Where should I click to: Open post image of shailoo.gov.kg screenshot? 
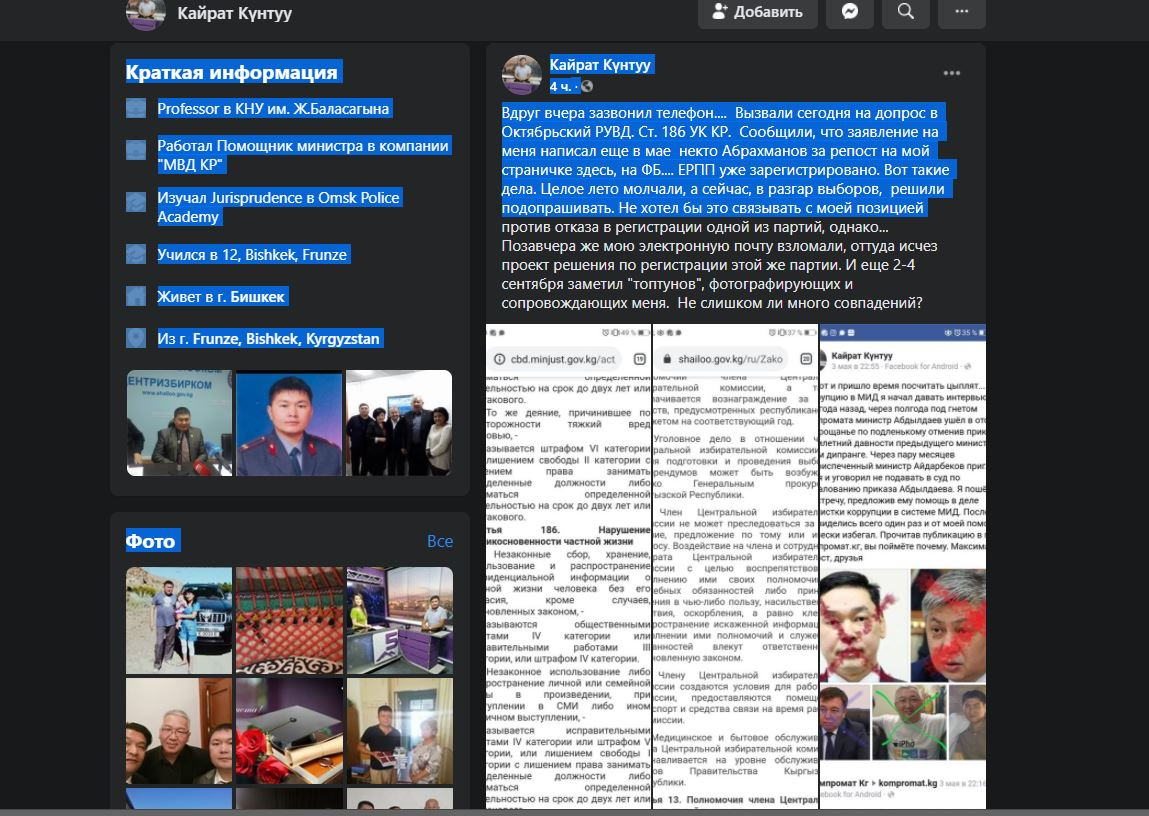(735, 566)
